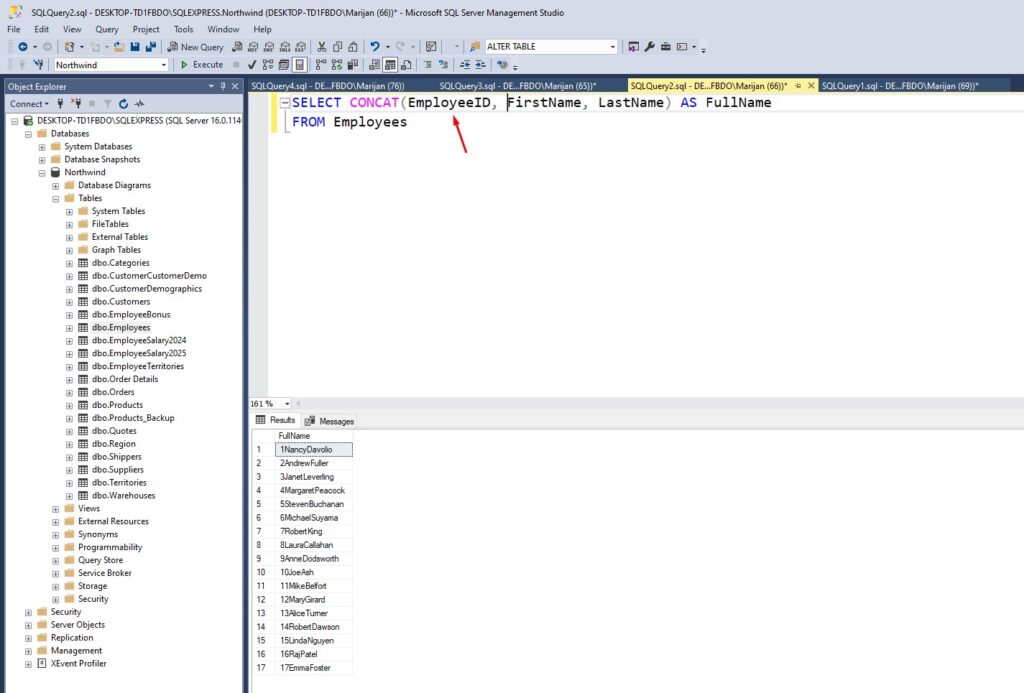1024x693 pixels.
Task: Expand the System Databases node
Action: pyautogui.click(x=42, y=147)
